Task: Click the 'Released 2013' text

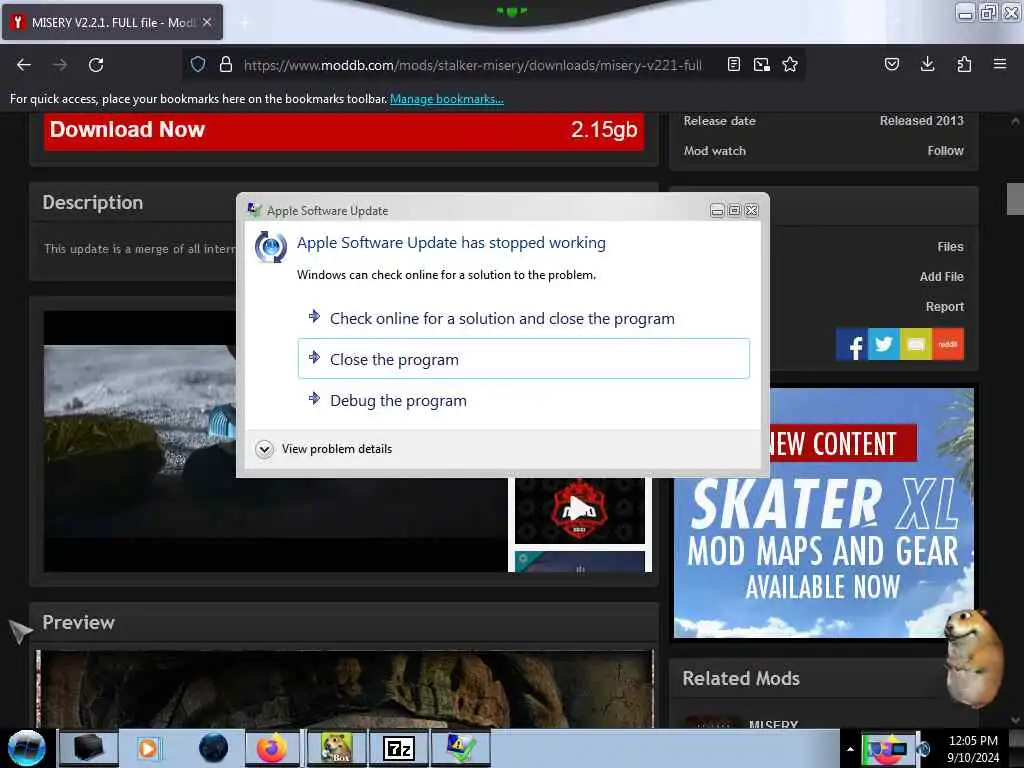Action: tap(921, 121)
